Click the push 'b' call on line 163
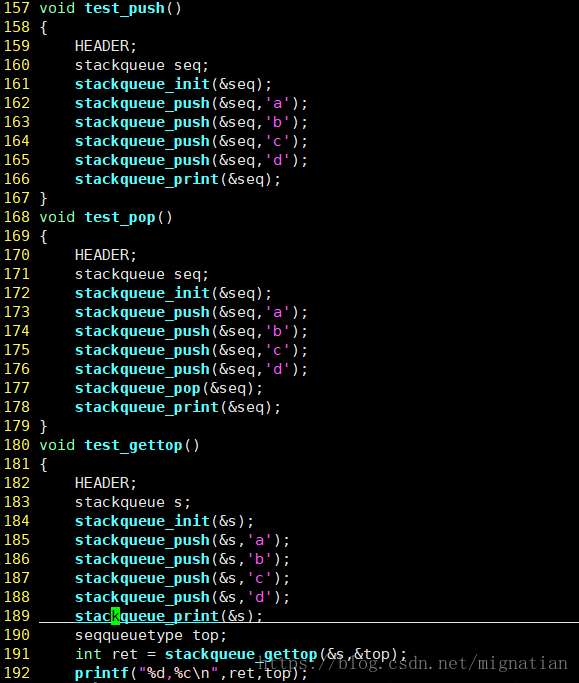This screenshot has width=579, height=683. point(191,122)
